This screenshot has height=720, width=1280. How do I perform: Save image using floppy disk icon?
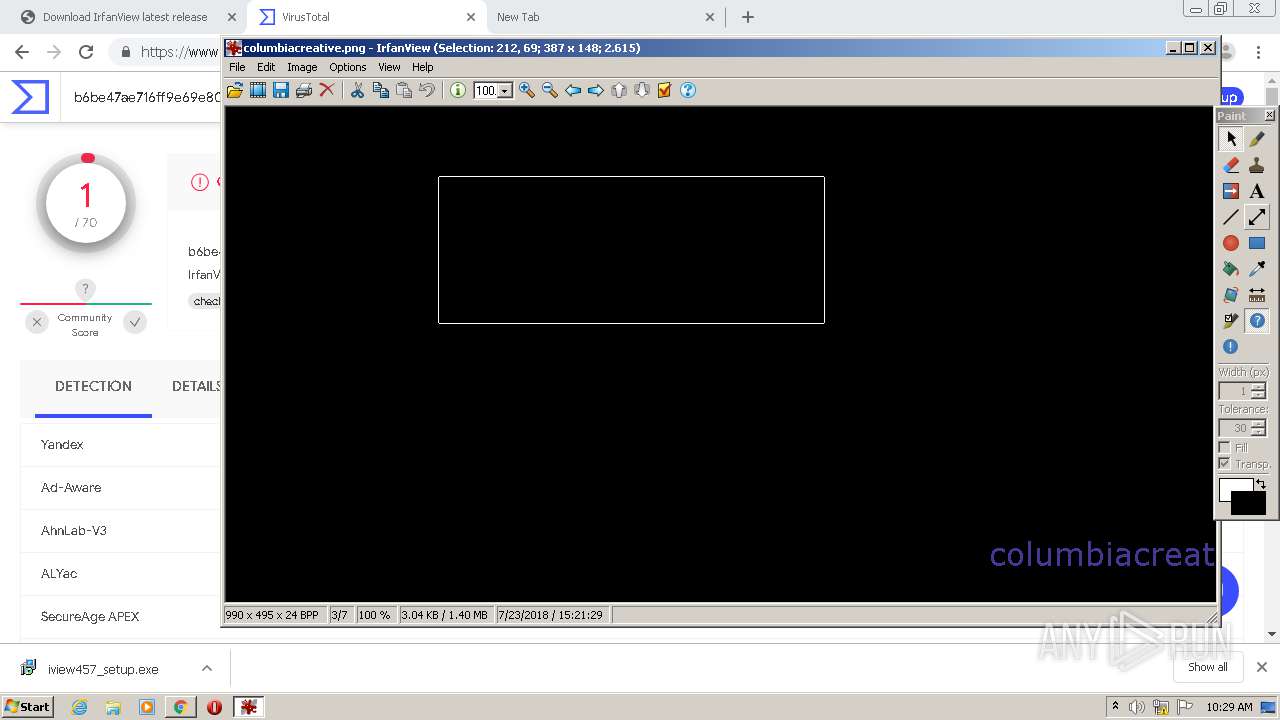click(281, 90)
